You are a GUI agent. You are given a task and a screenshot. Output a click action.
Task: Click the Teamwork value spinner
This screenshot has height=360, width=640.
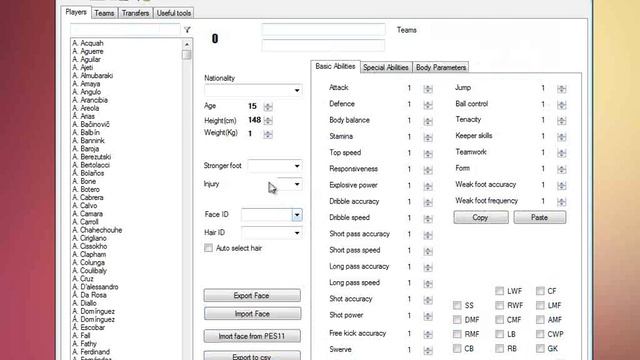point(562,153)
